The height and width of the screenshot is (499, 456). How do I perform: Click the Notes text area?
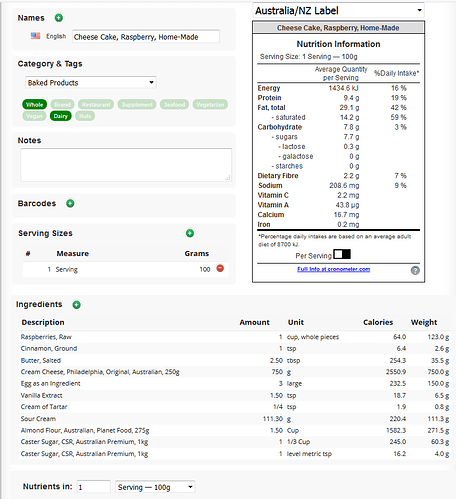pos(126,165)
